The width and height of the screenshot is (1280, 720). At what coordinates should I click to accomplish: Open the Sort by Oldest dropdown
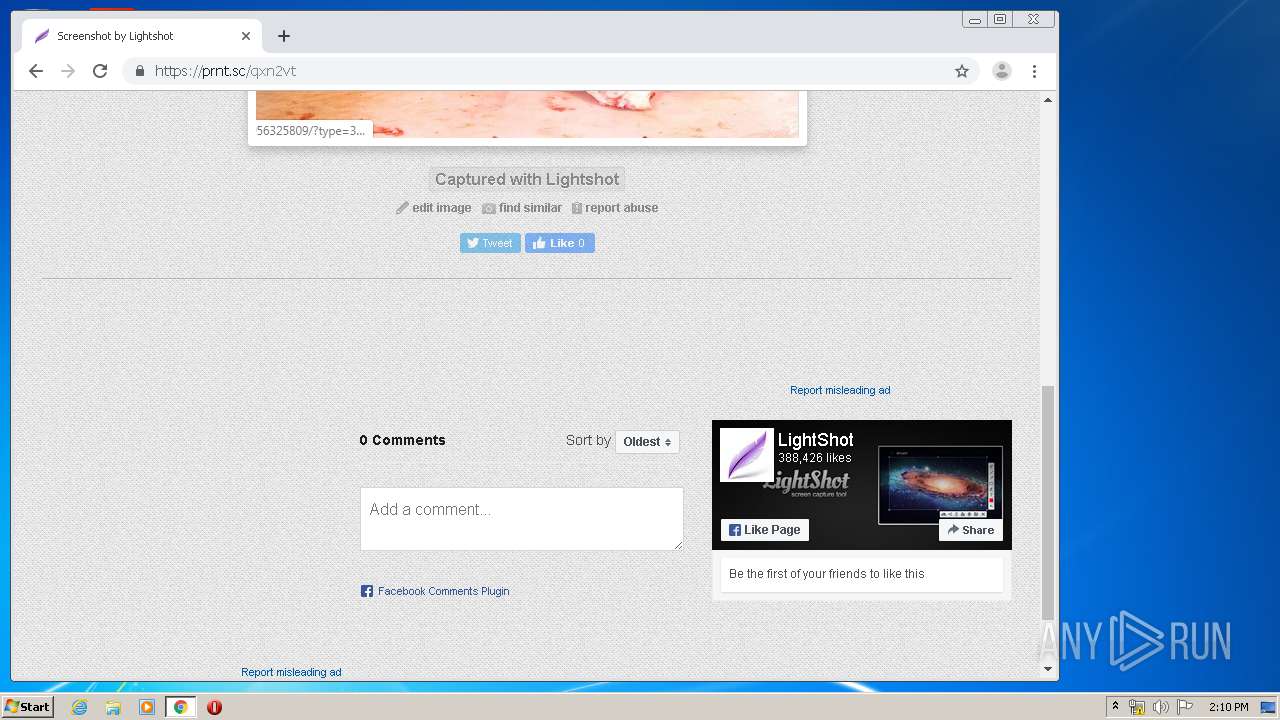coord(647,442)
